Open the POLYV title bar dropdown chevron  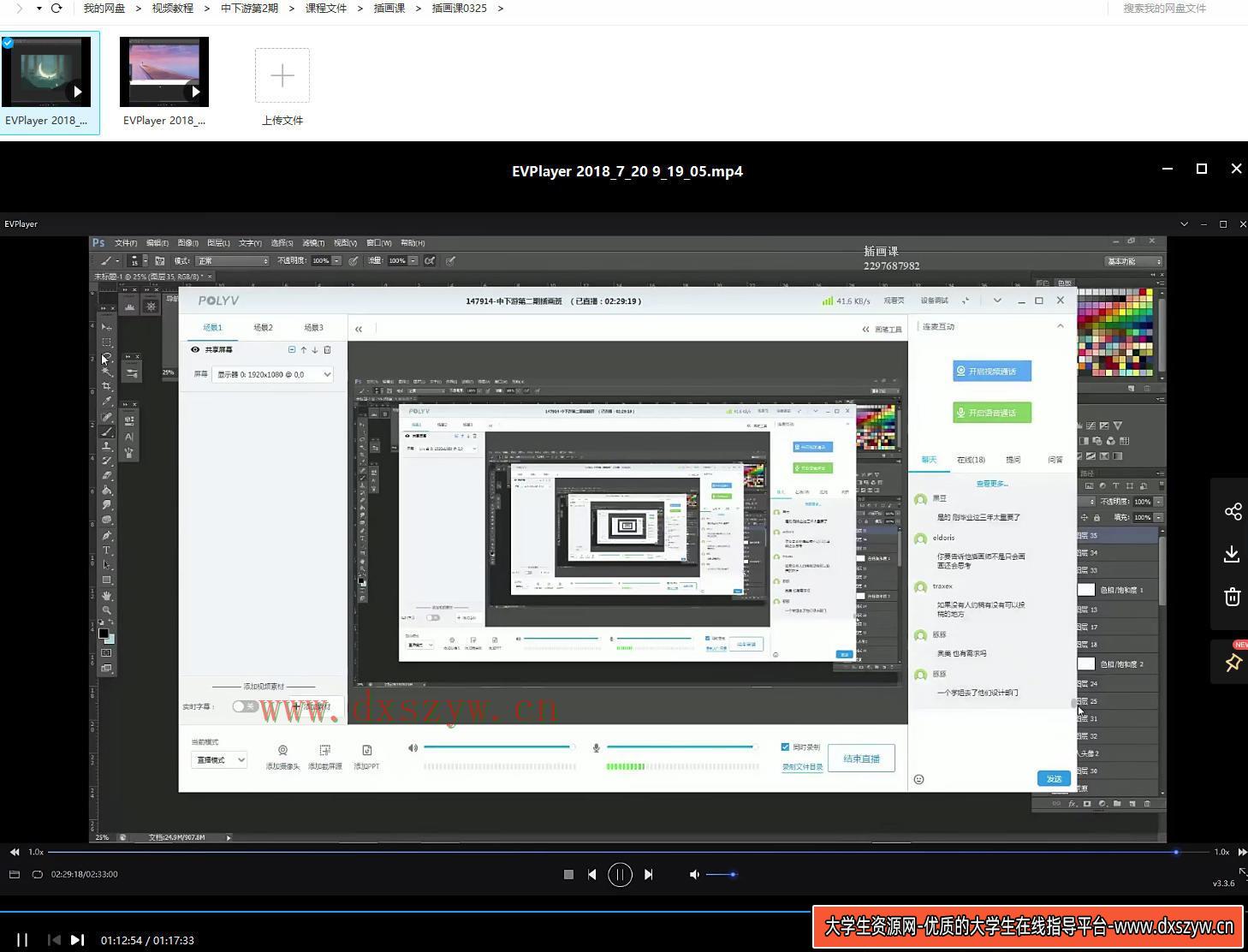(997, 300)
